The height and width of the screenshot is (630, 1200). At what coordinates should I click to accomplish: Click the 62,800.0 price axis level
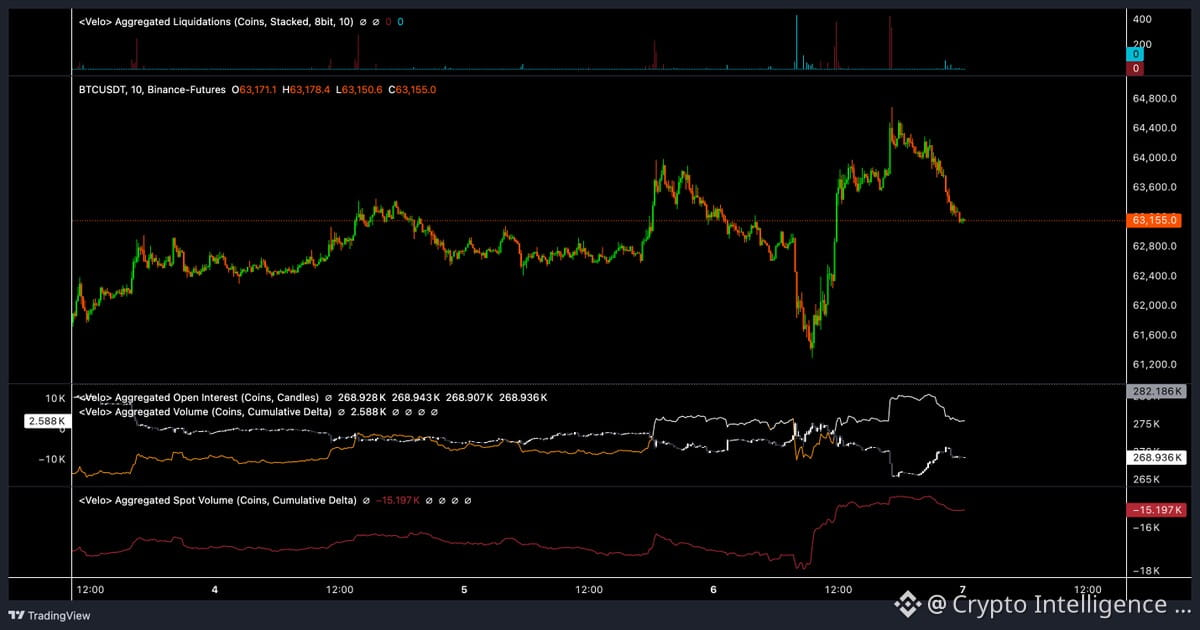pyautogui.click(x=1153, y=246)
